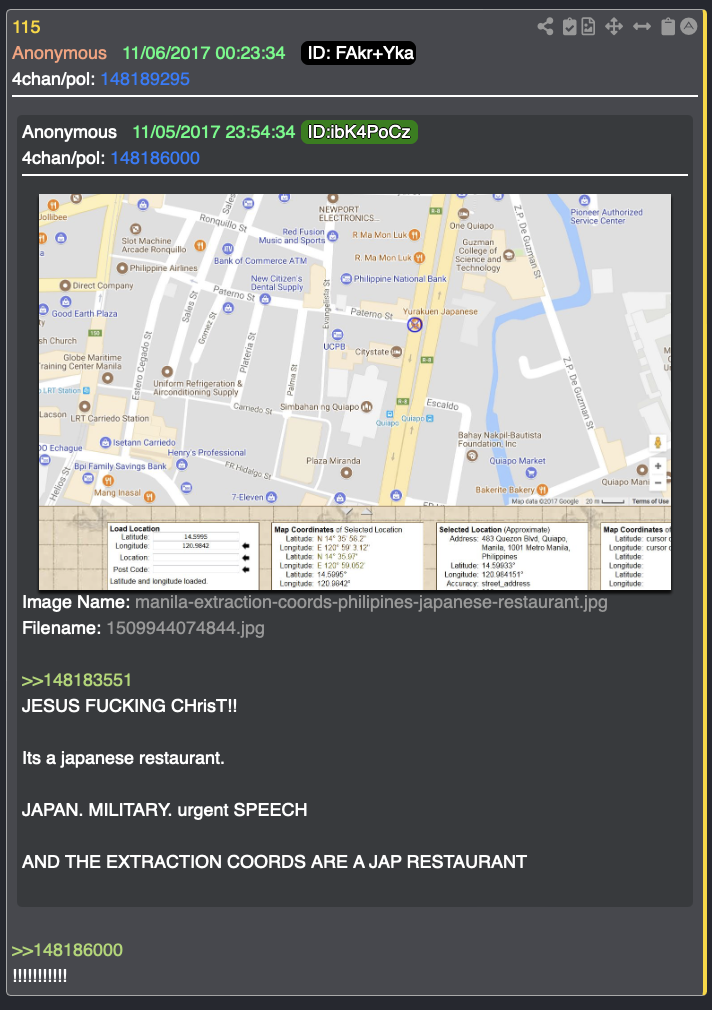
Task: Click the "JESUS FUCKING CHrisT!!" line
Action: 130,706
